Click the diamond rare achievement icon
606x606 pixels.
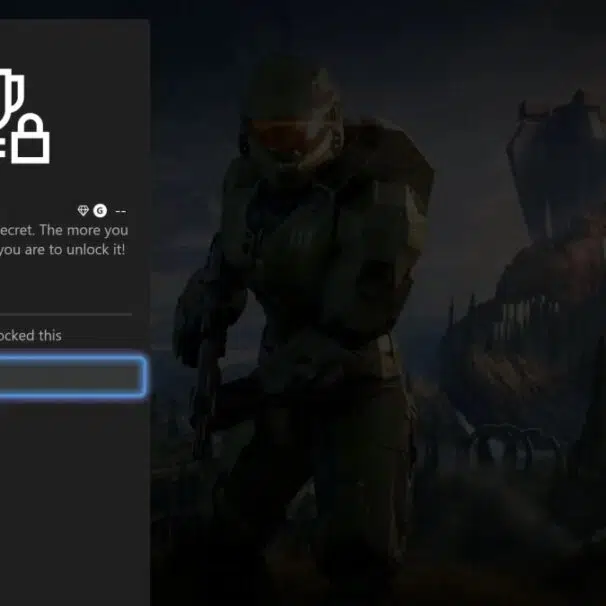[x=83, y=211]
